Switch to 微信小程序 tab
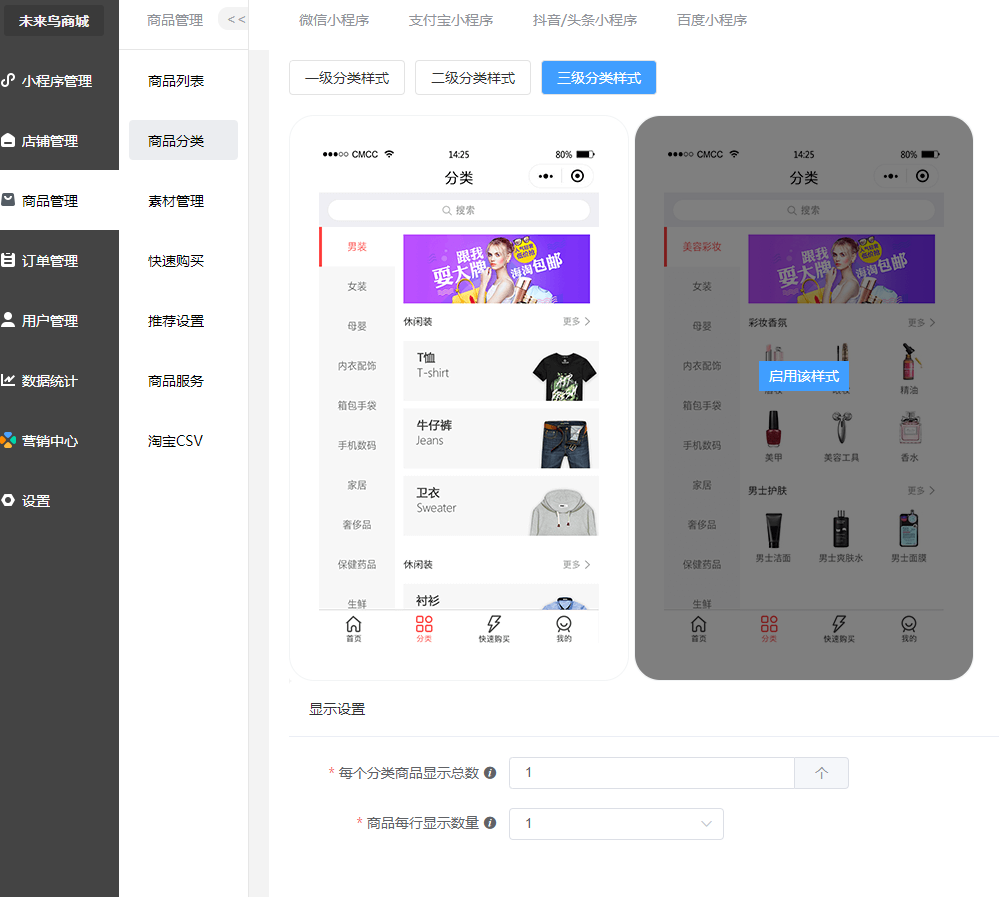999x897 pixels. [x=334, y=20]
